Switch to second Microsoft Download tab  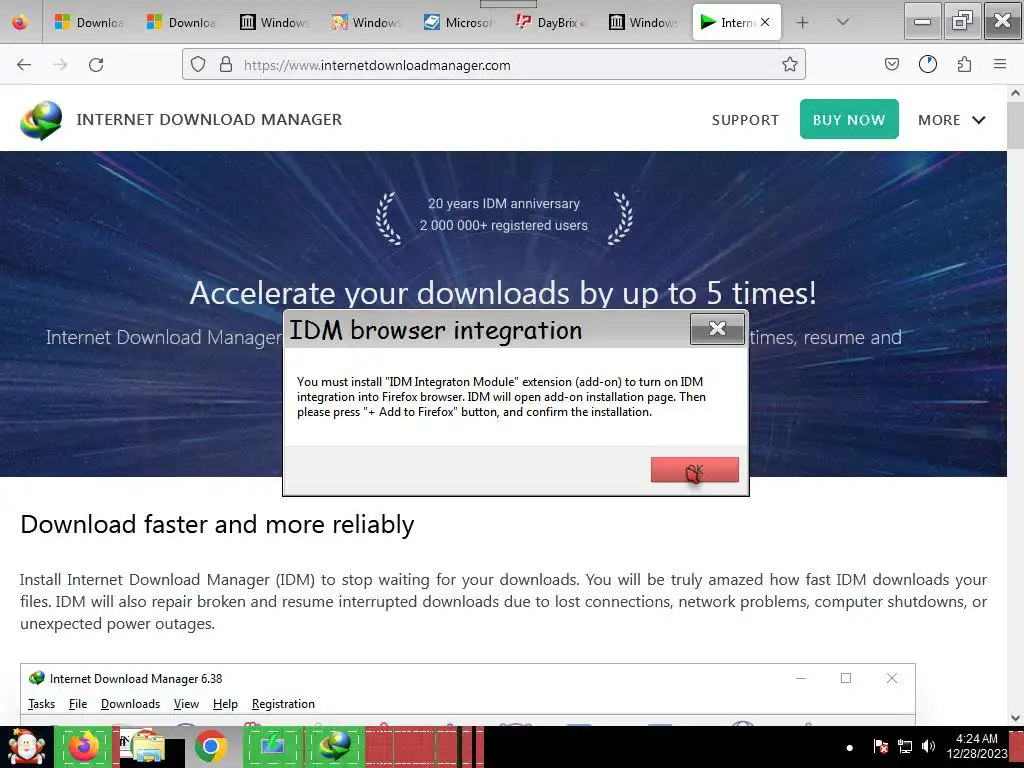tap(181, 22)
